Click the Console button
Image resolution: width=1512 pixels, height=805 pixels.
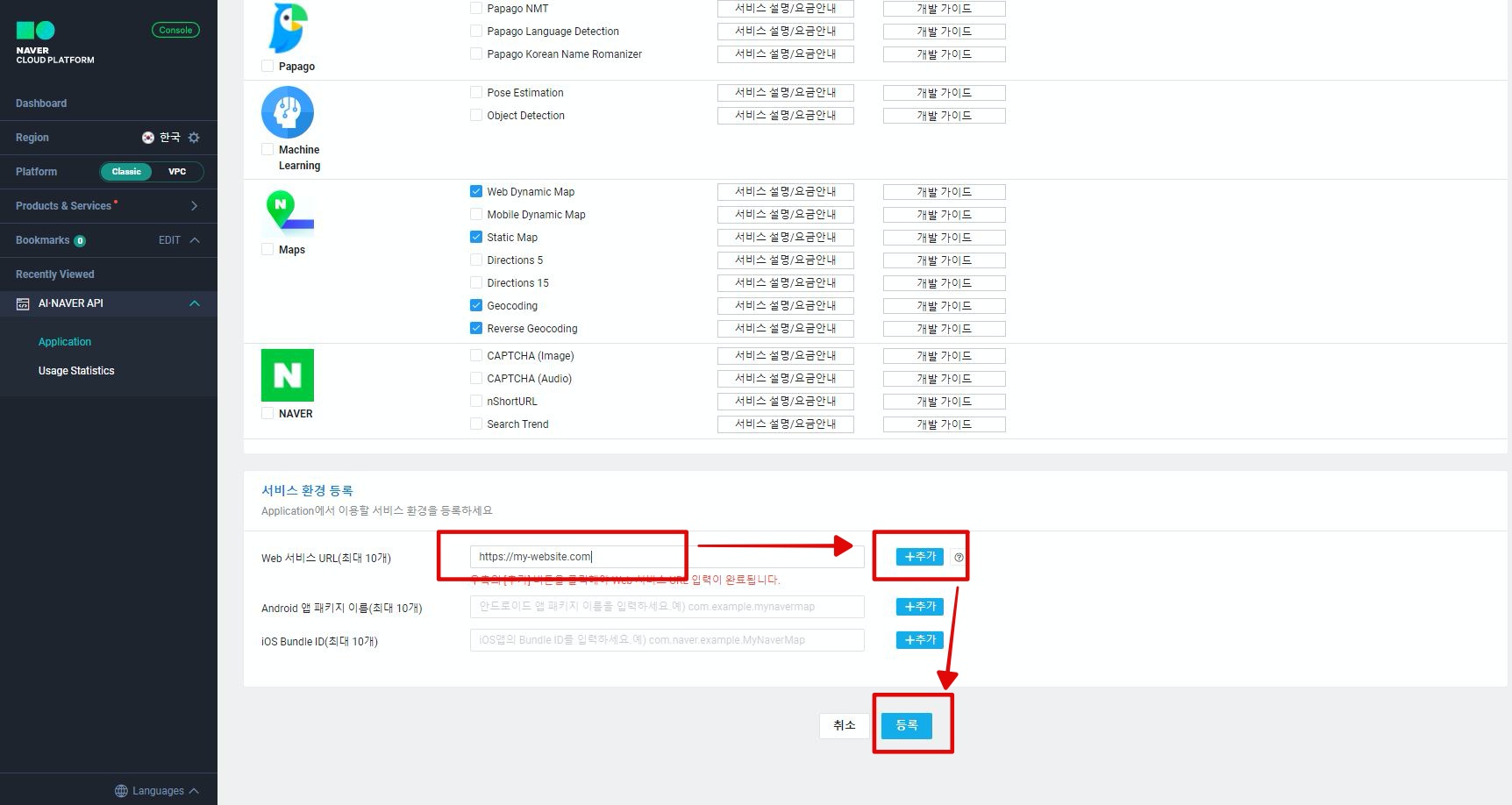pos(175,30)
